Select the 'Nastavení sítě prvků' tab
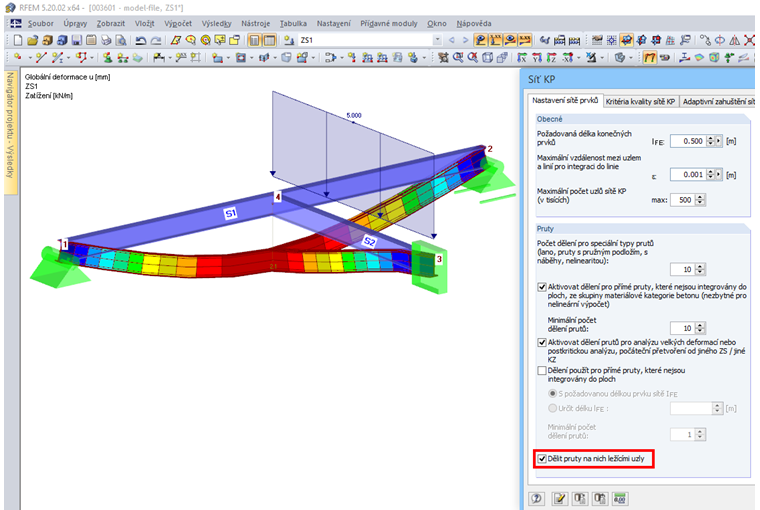 click(x=565, y=100)
